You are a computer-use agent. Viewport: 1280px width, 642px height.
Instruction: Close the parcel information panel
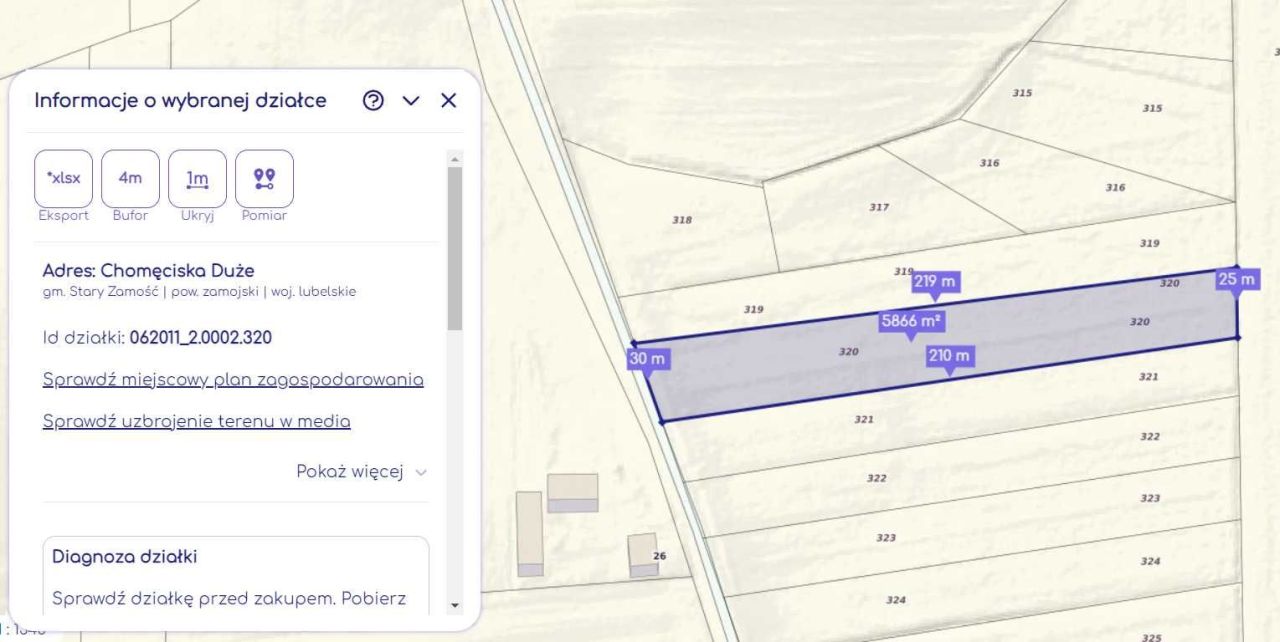pyautogui.click(x=448, y=101)
